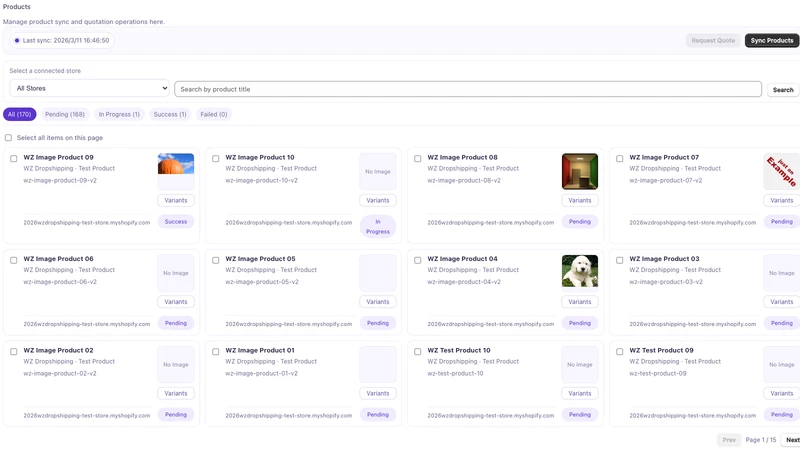This screenshot has width=800, height=450.
Task: Click the handle wz-image-product-02-v2
Action: tap(60, 373)
